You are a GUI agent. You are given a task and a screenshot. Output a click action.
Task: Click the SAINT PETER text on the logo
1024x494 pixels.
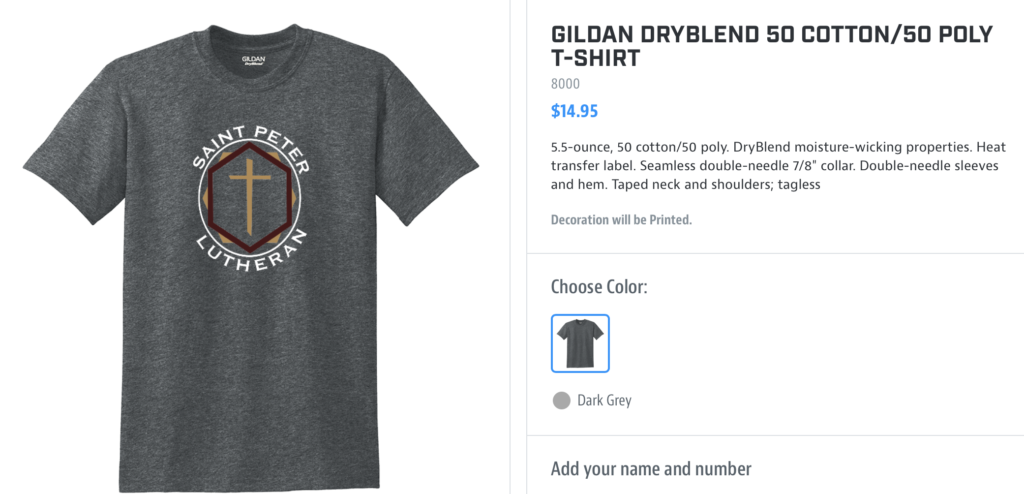[x=250, y=149]
